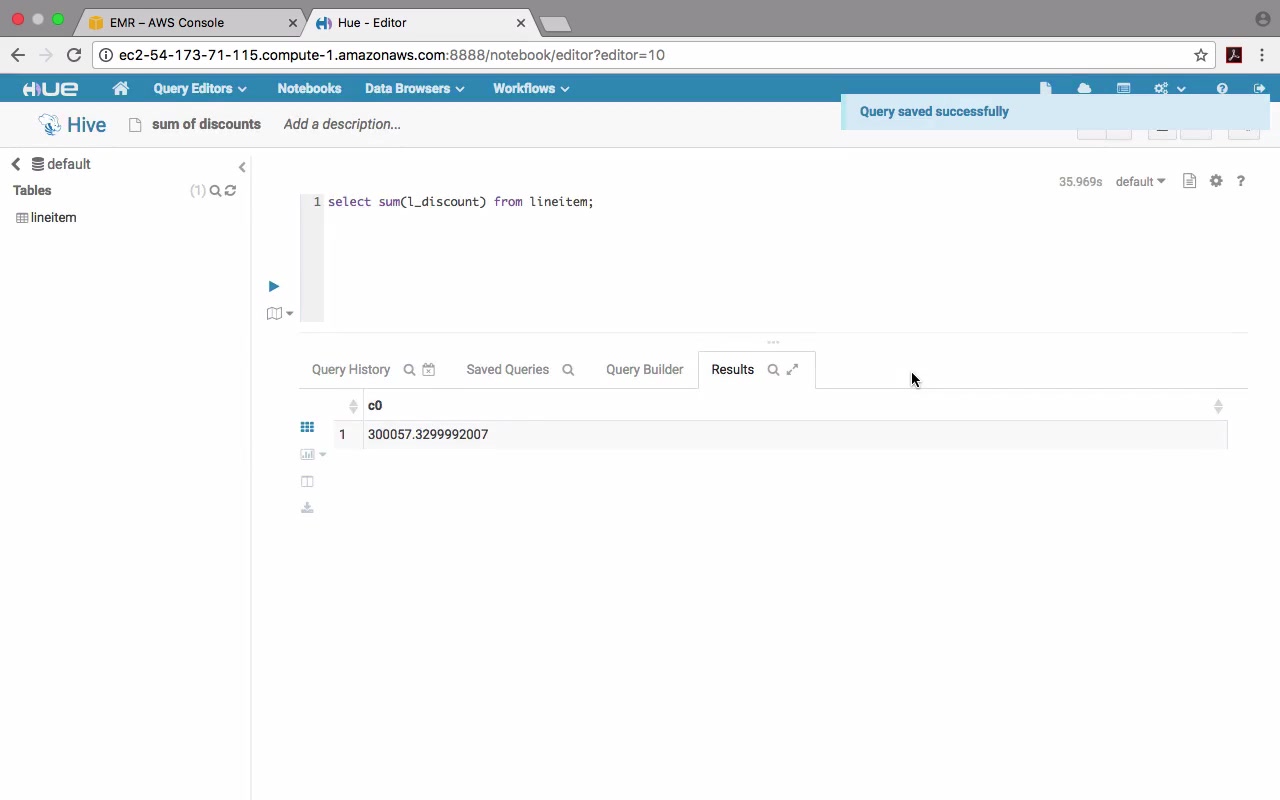Switch to the Query History tab
Screen dimensions: 1280x800
tap(351, 369)
